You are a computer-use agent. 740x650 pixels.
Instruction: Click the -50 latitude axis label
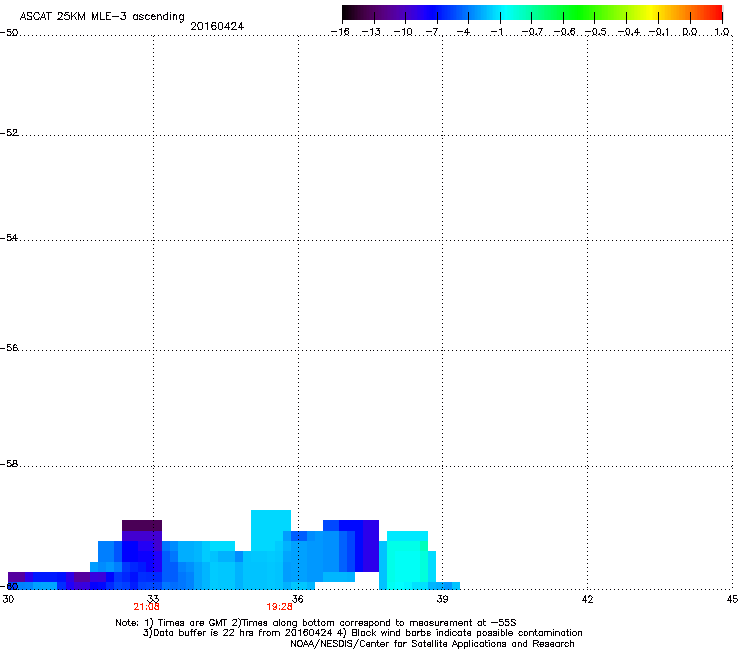(9, 33)
